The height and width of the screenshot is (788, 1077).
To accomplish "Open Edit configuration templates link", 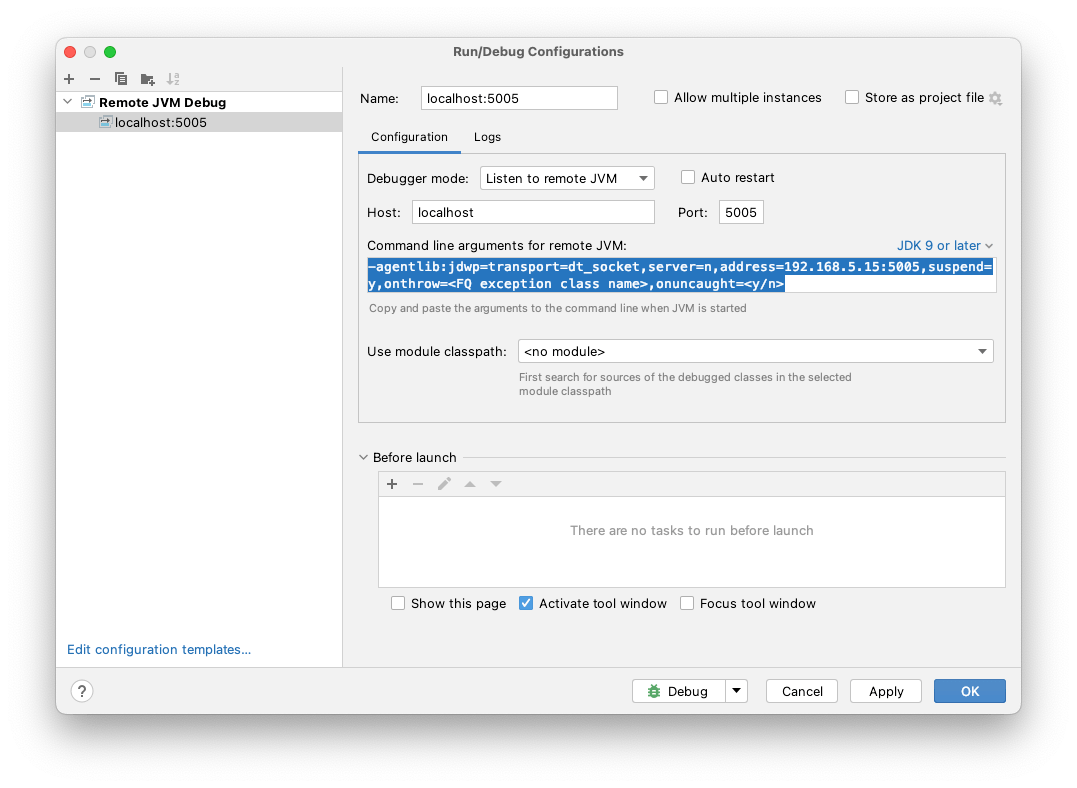I will click(159, 650).
